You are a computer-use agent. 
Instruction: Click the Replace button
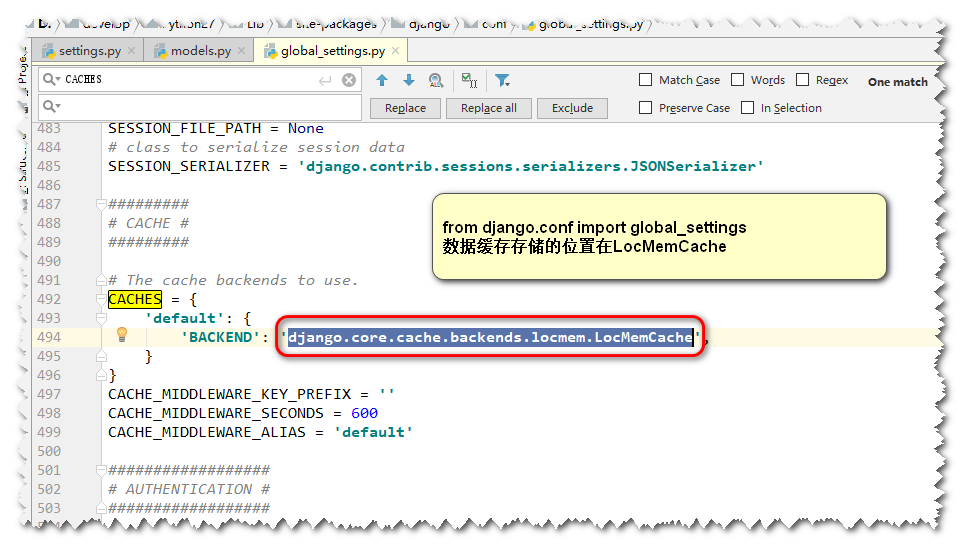tap(405, 108)
